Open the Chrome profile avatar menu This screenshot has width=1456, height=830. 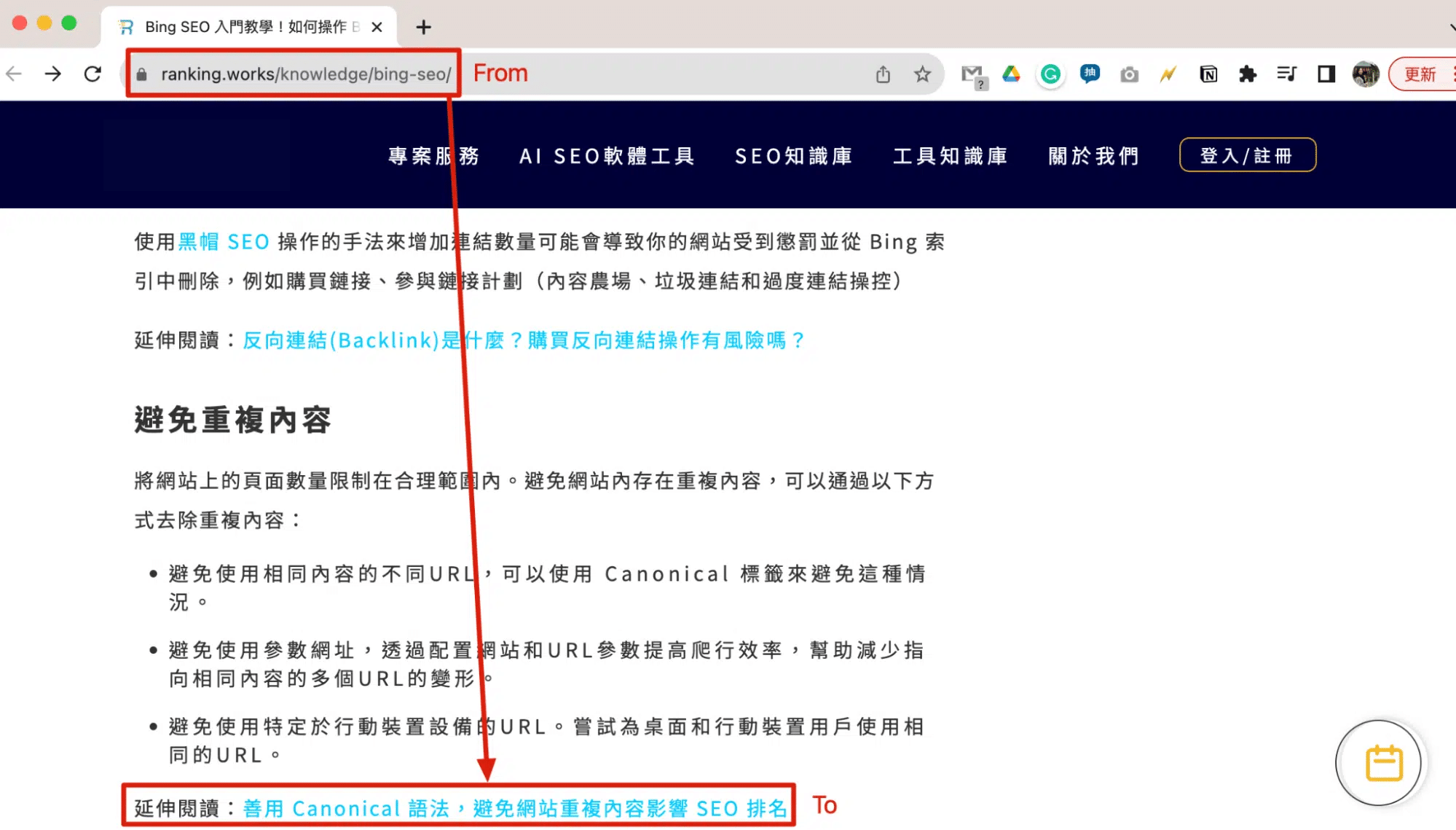point(1366,74)
